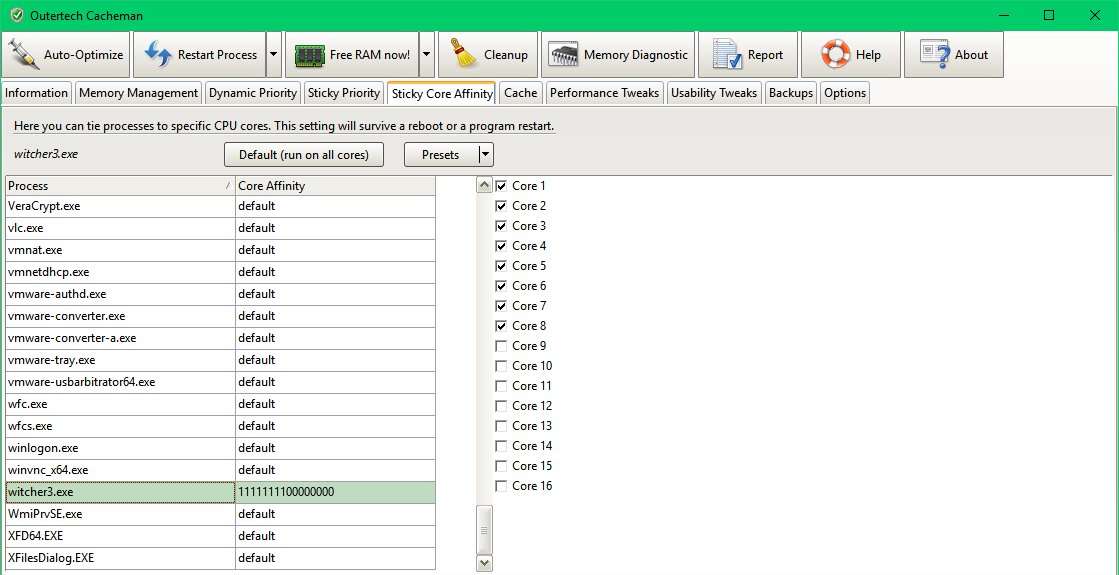Switch to the Usability Tweaks tab

pos(714,93)
